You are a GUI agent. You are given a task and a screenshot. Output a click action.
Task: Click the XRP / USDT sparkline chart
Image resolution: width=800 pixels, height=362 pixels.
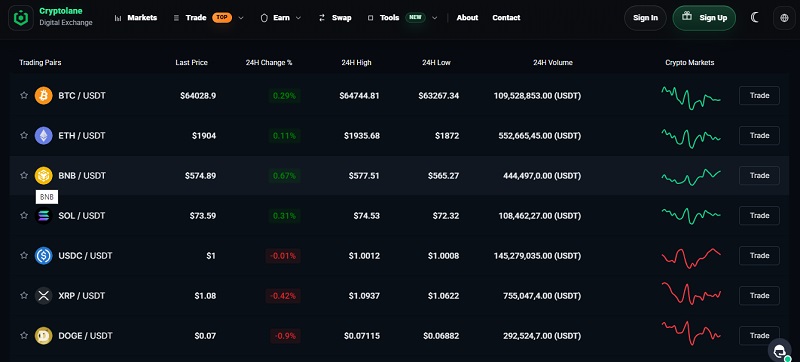(x=691, y=294)
